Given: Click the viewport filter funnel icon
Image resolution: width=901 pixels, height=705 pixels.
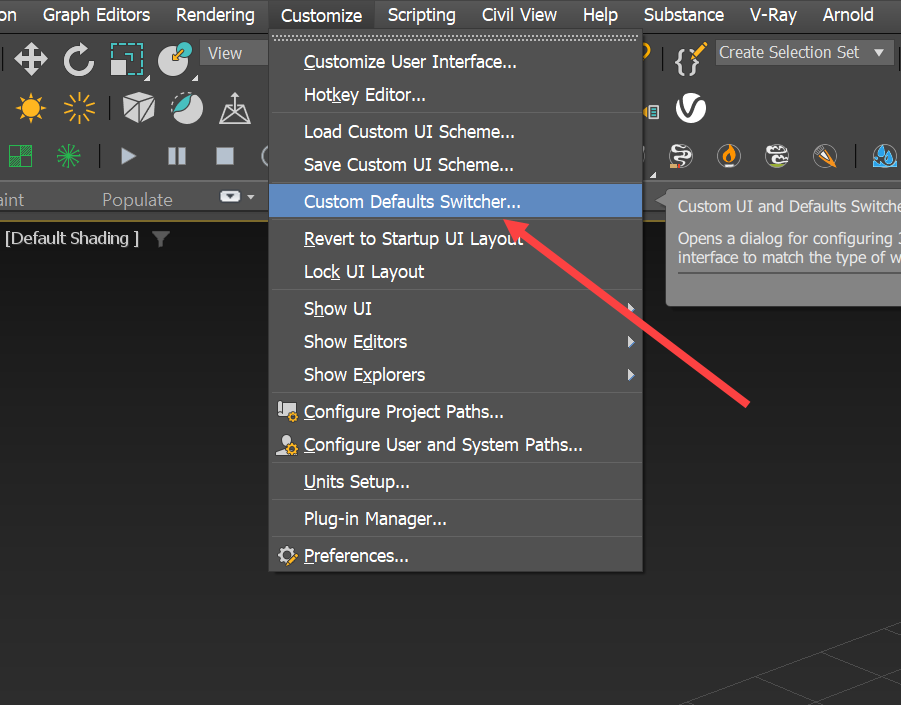Looking at the screenshot, I should 161,238.
